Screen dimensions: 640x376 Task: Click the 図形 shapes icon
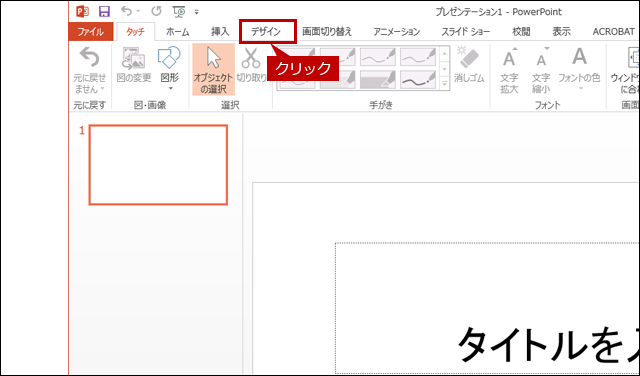(169, 58)
